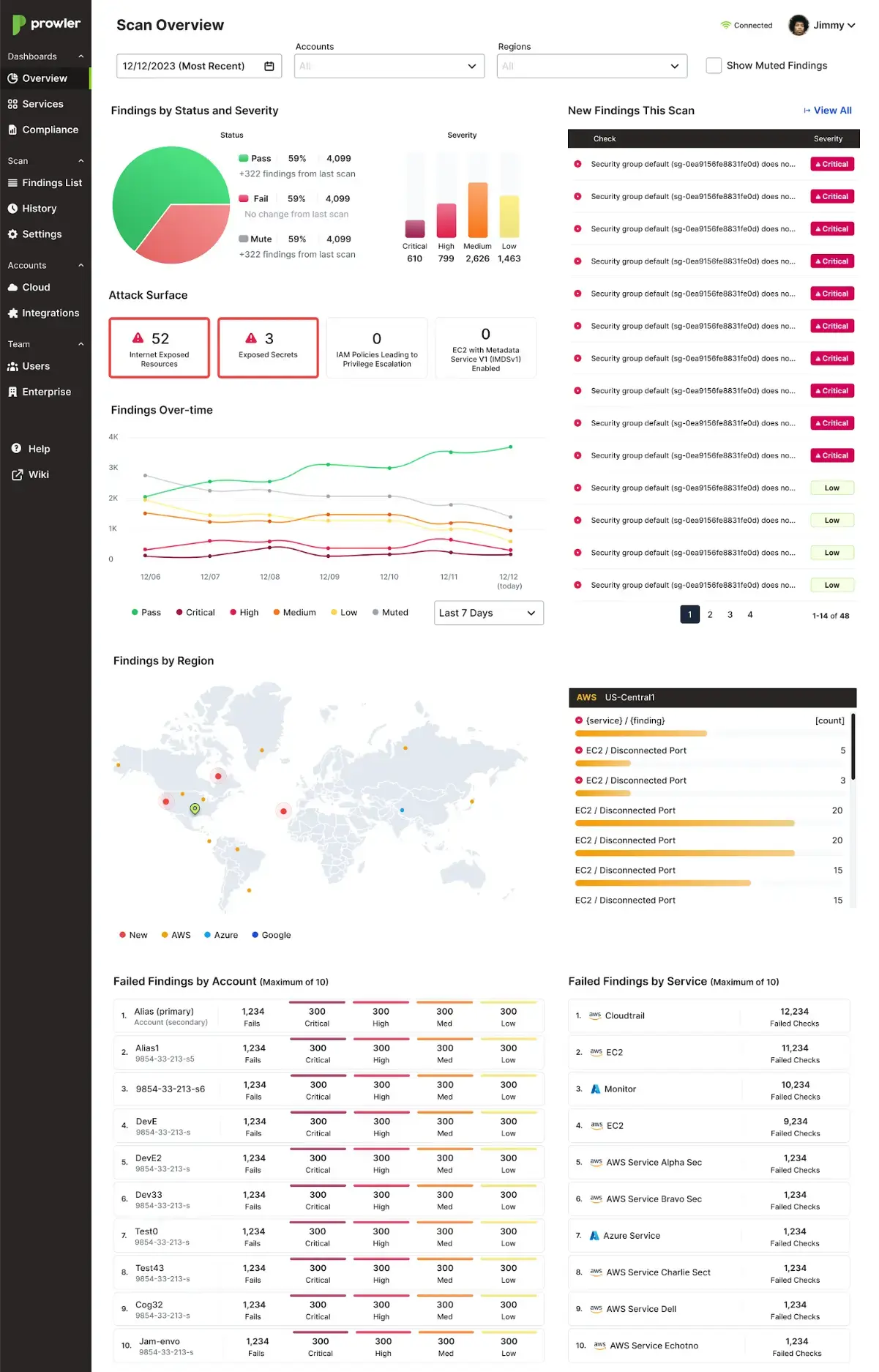This screenshot has height=1372, width=879.
Task: Toggle Azure legend item under region map
Action: (221, 935)
